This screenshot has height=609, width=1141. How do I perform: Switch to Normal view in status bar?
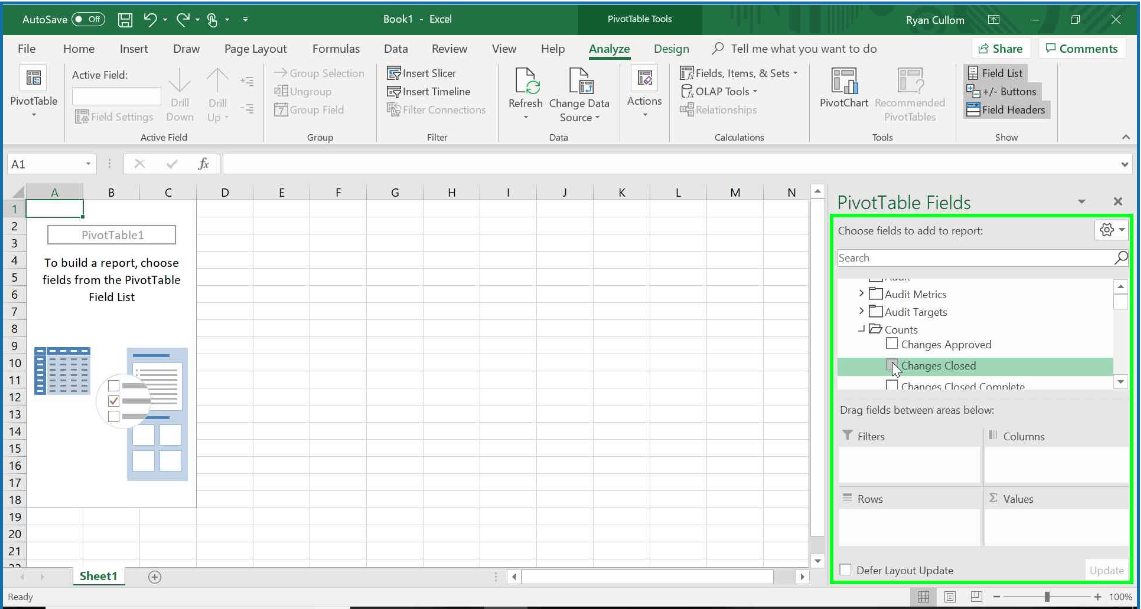(x=923, y=597)
